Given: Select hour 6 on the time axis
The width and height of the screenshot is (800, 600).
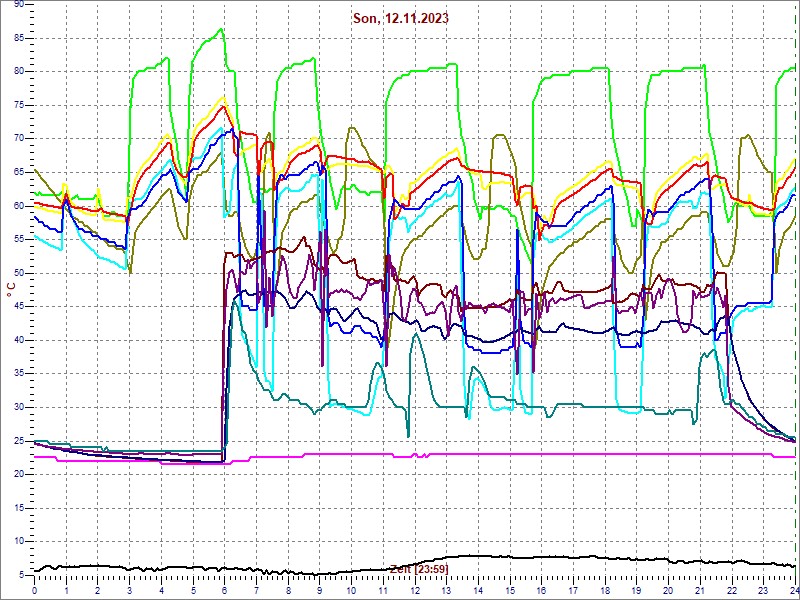Looking at the screenshot, I should [224, 590].
